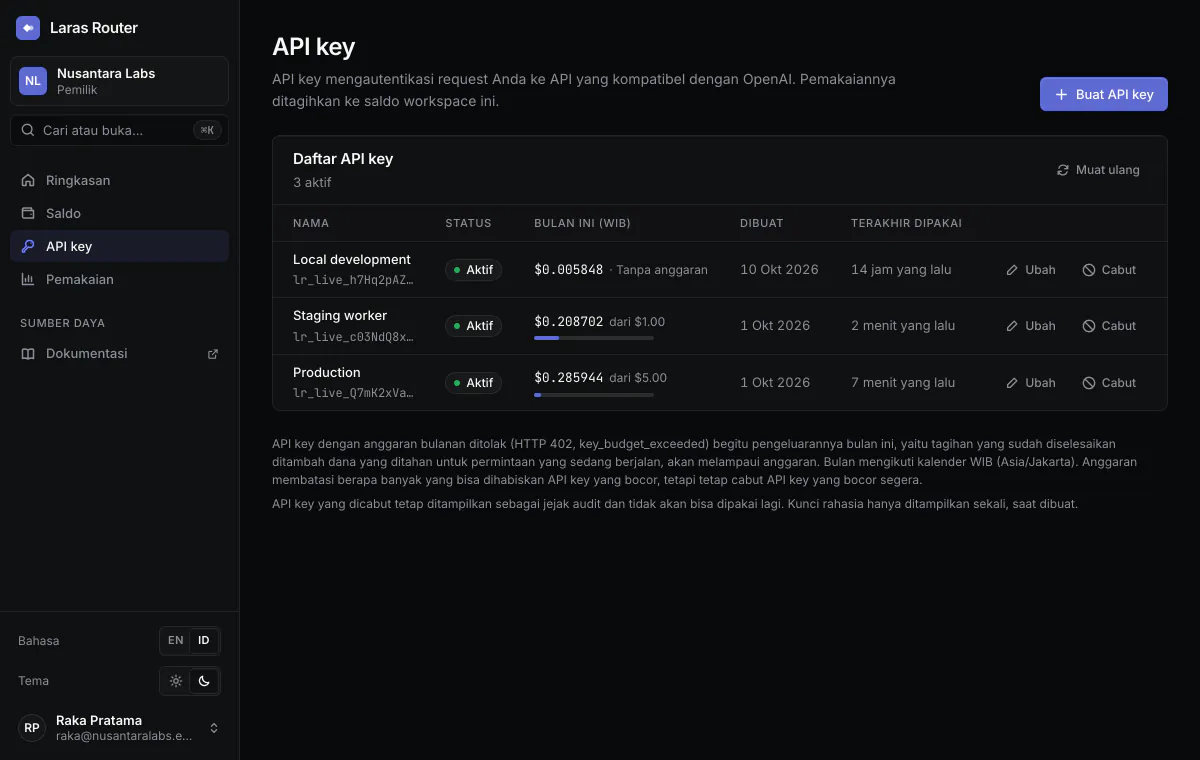Click the NL workspace avatar
Screen dimensions: 1200x760
pyautogui.click(x=33, y=81)
